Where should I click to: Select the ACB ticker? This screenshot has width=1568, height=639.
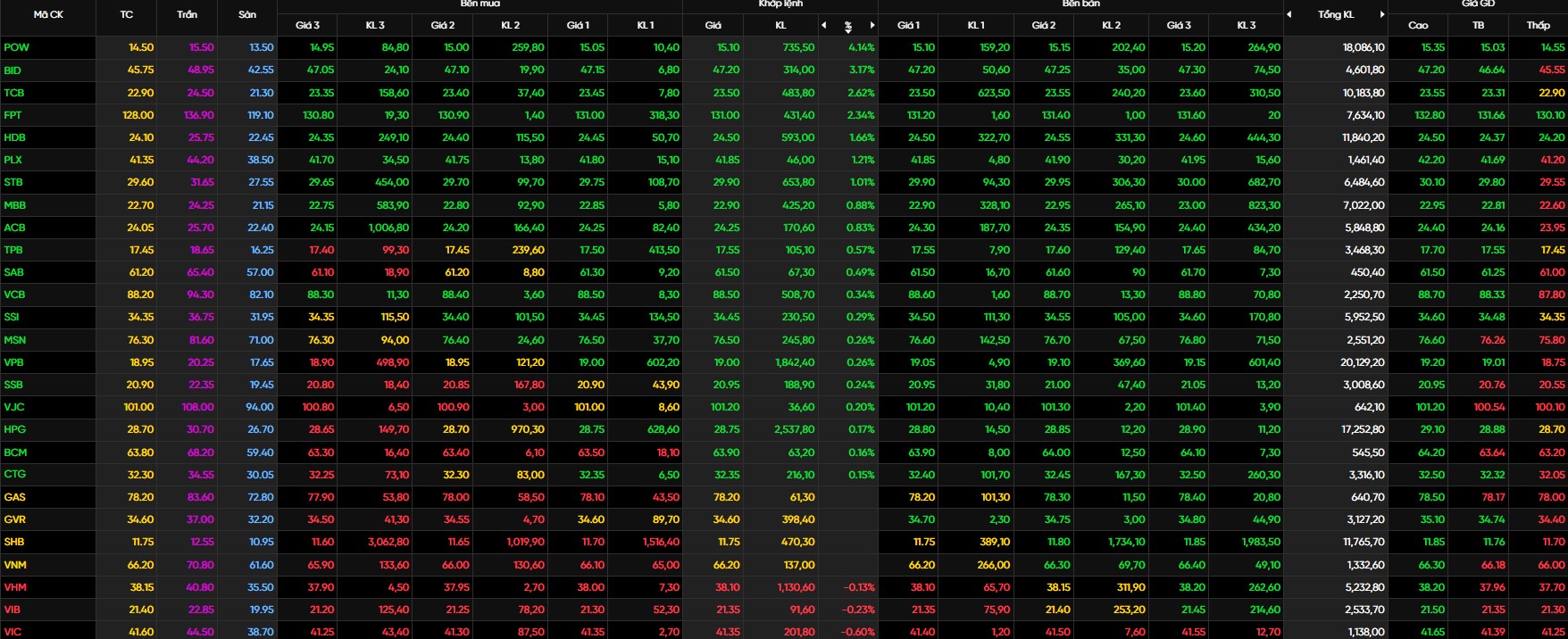click(x=14, y=228)
